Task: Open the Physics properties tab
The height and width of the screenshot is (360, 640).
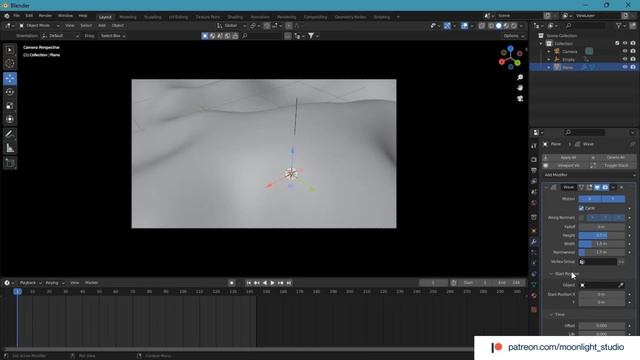Action: coord(534,263)
